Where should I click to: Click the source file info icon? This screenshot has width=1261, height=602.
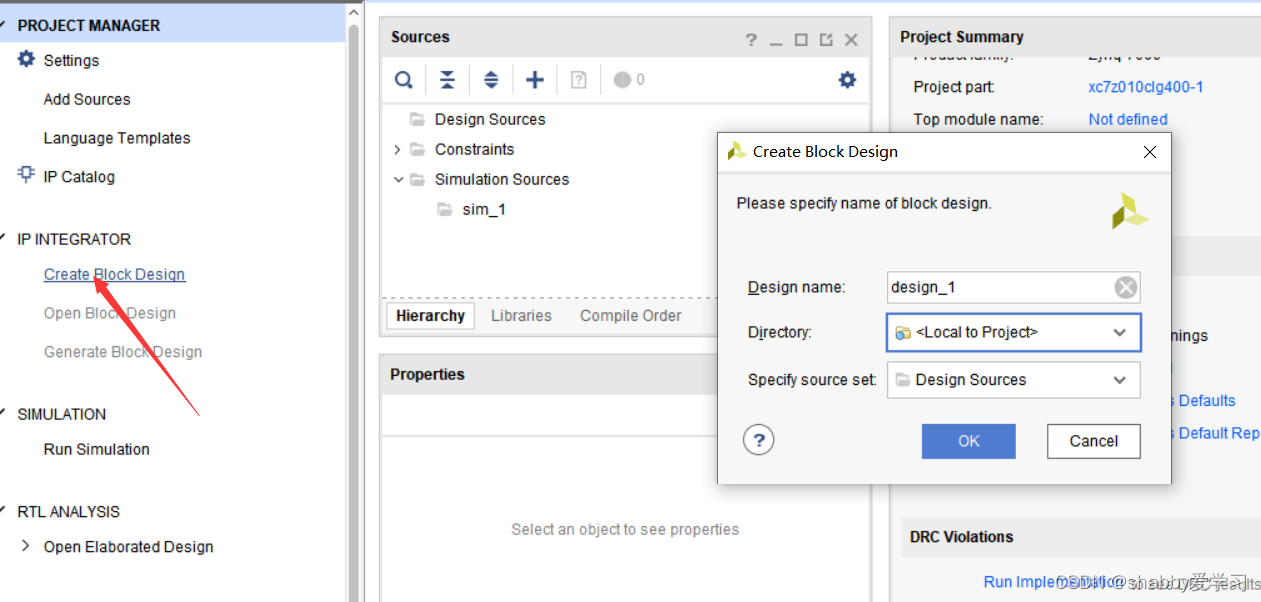[578, 80]
